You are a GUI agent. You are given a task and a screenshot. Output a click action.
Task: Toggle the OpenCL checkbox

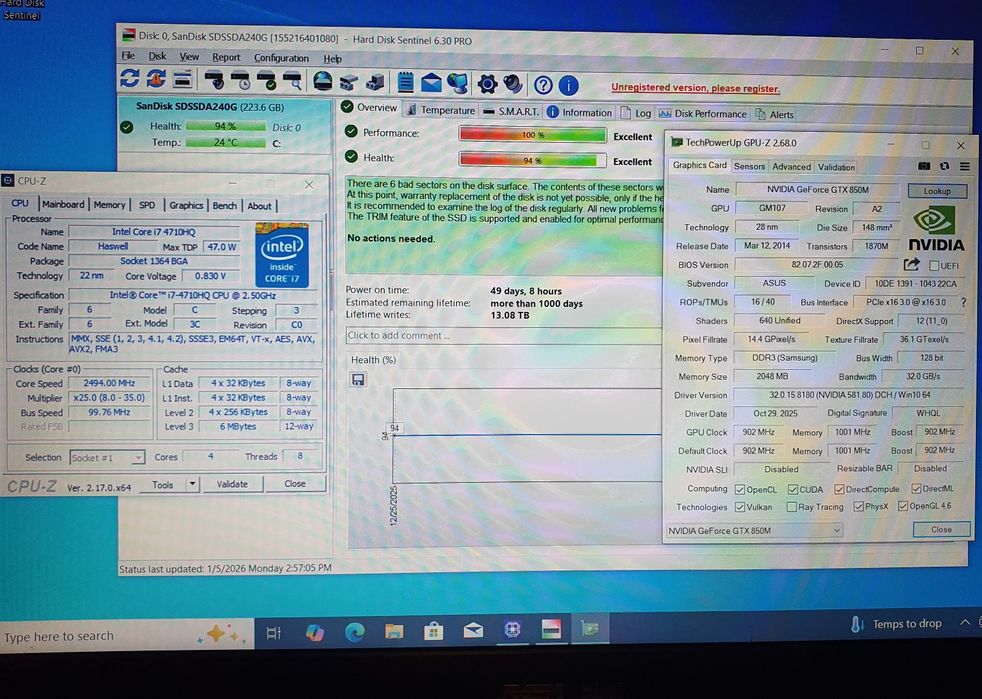point(740,489)
